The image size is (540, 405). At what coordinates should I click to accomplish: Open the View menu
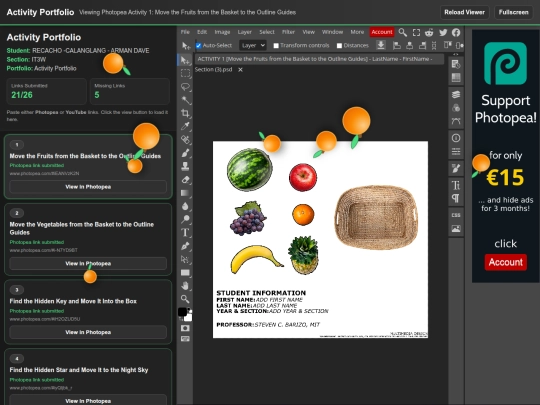pos(309,32)
